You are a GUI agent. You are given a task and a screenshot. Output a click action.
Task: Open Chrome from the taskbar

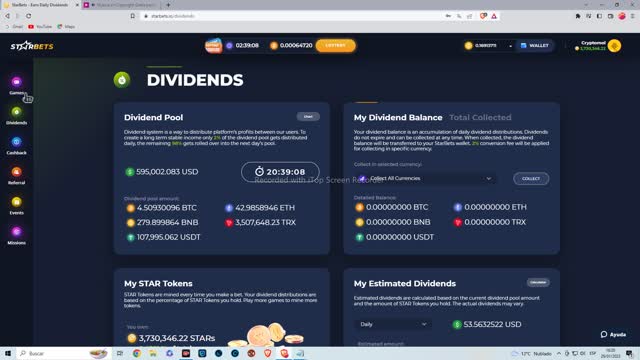point(137,353)
